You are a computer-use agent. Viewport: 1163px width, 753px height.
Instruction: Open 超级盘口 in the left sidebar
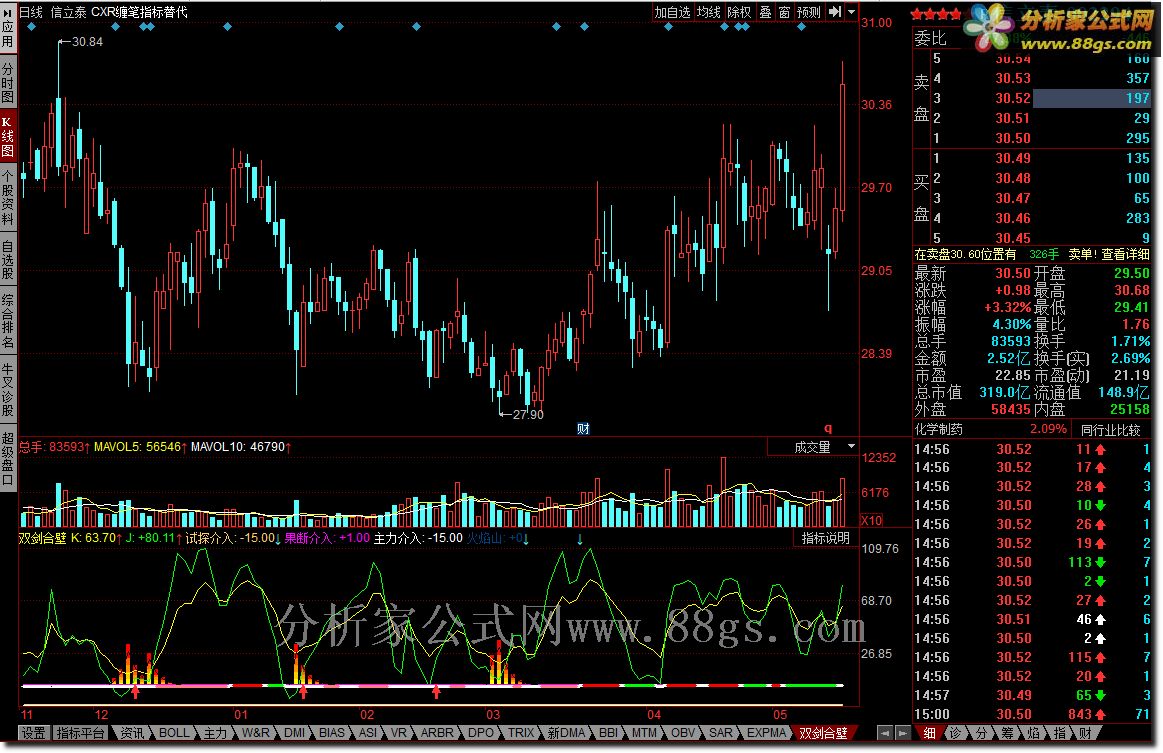click(7, 458)
